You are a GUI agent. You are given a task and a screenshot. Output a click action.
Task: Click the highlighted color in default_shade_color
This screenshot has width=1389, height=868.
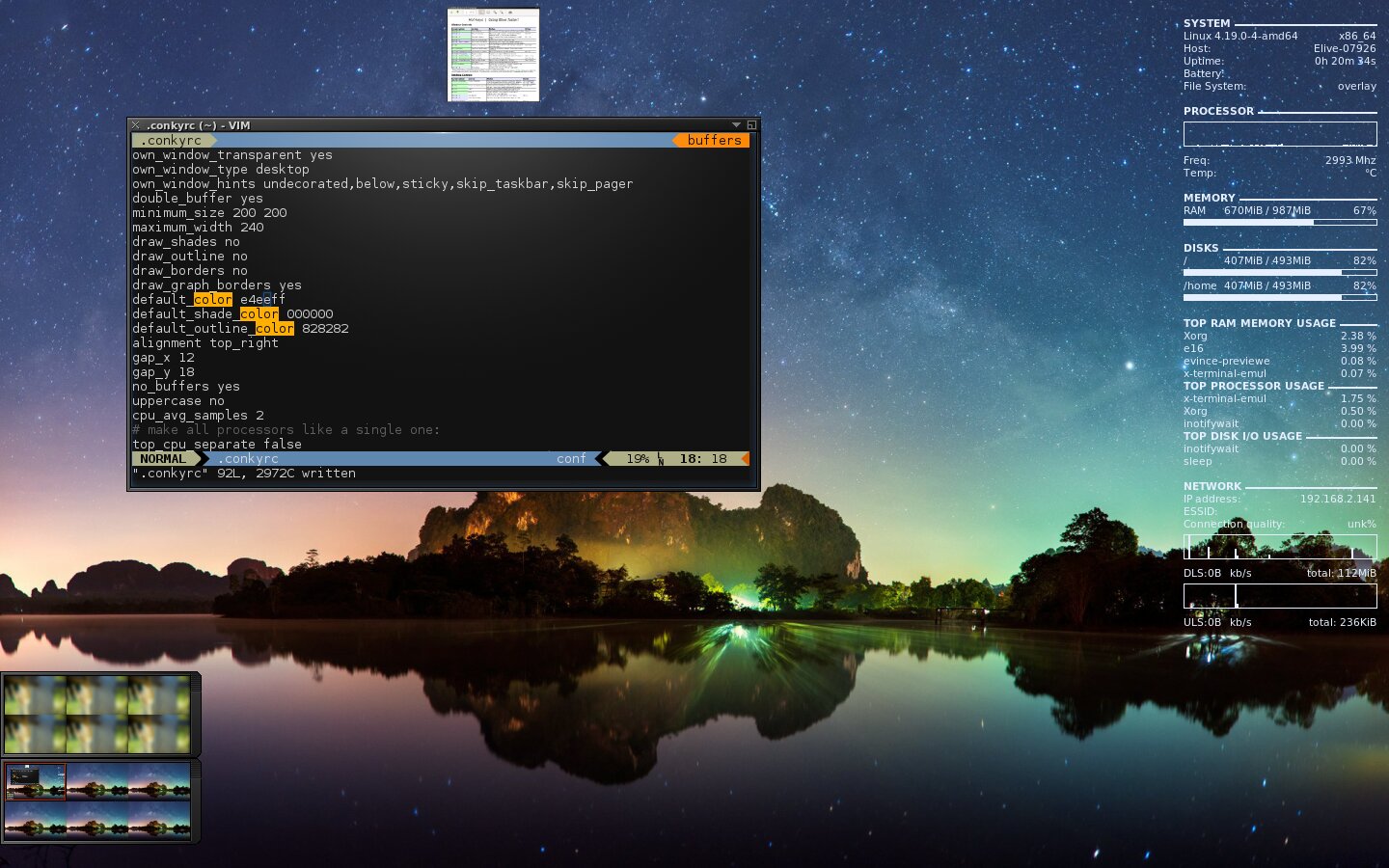click(259, 314)
